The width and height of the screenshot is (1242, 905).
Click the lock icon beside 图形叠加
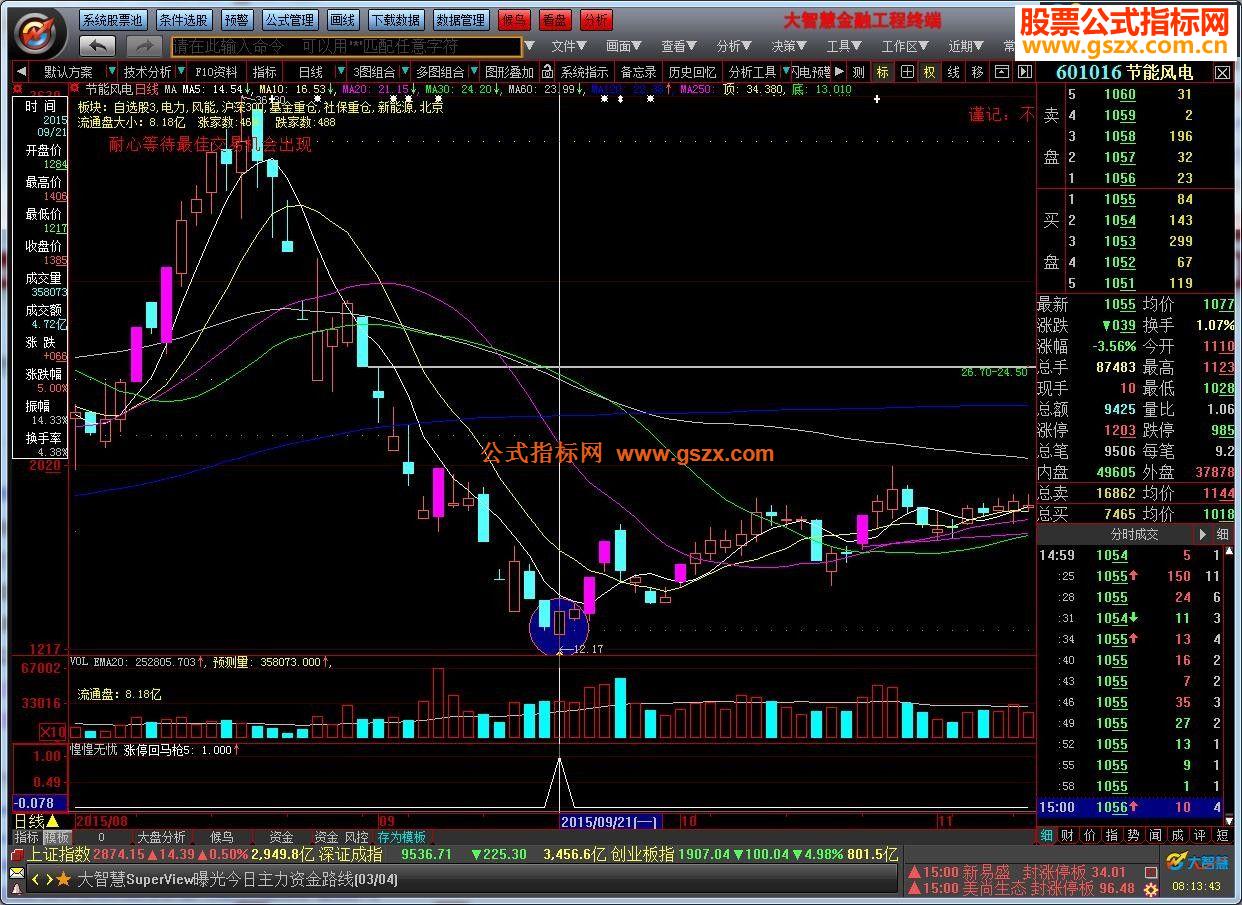point(546,72)
